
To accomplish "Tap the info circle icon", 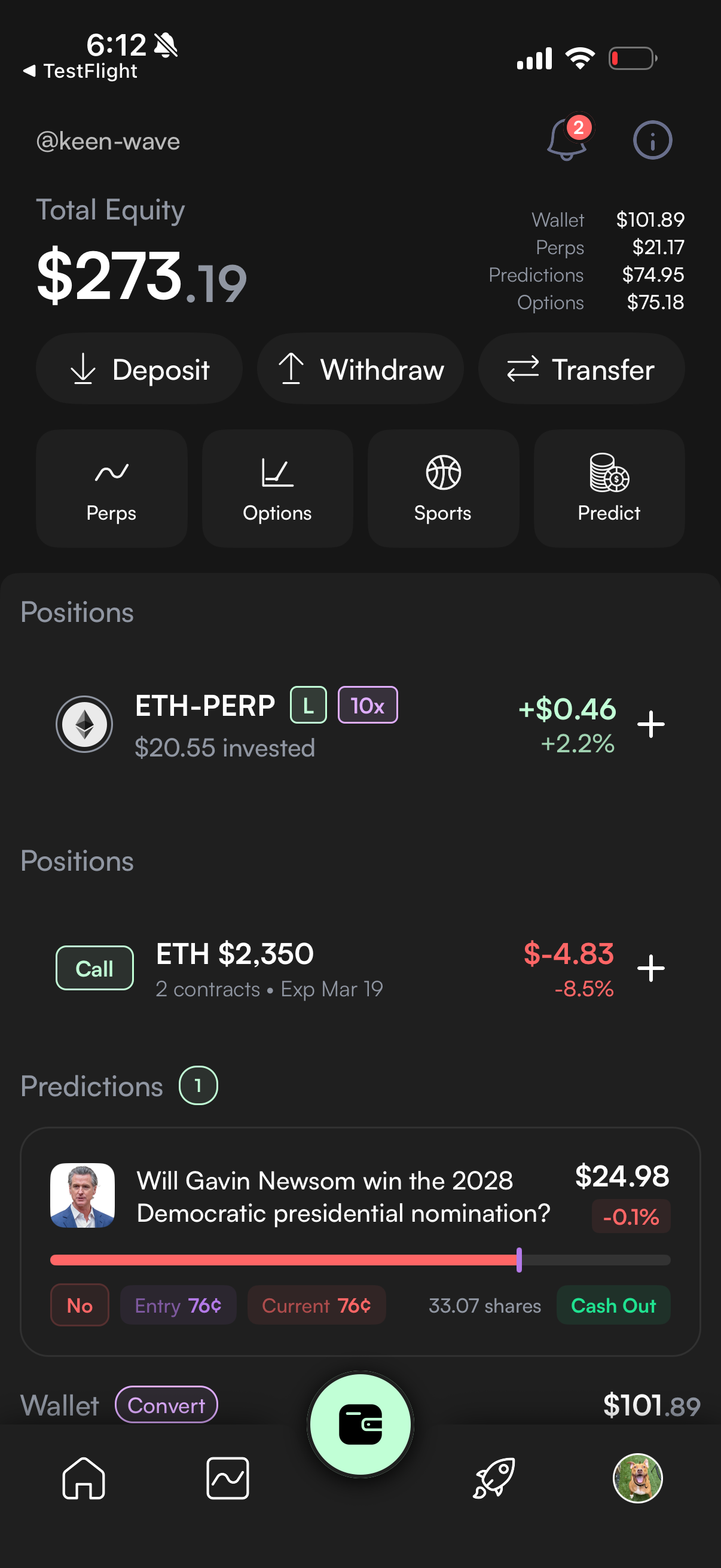I will 652,141.
